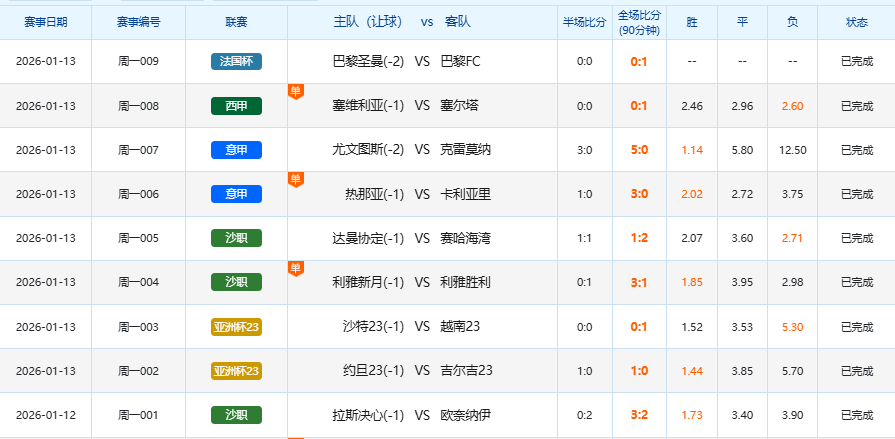Image resolution: width=895 pixels, height=439 pixels.
Task: Click the 5:0 full-time score
Action: pos(639,150)
